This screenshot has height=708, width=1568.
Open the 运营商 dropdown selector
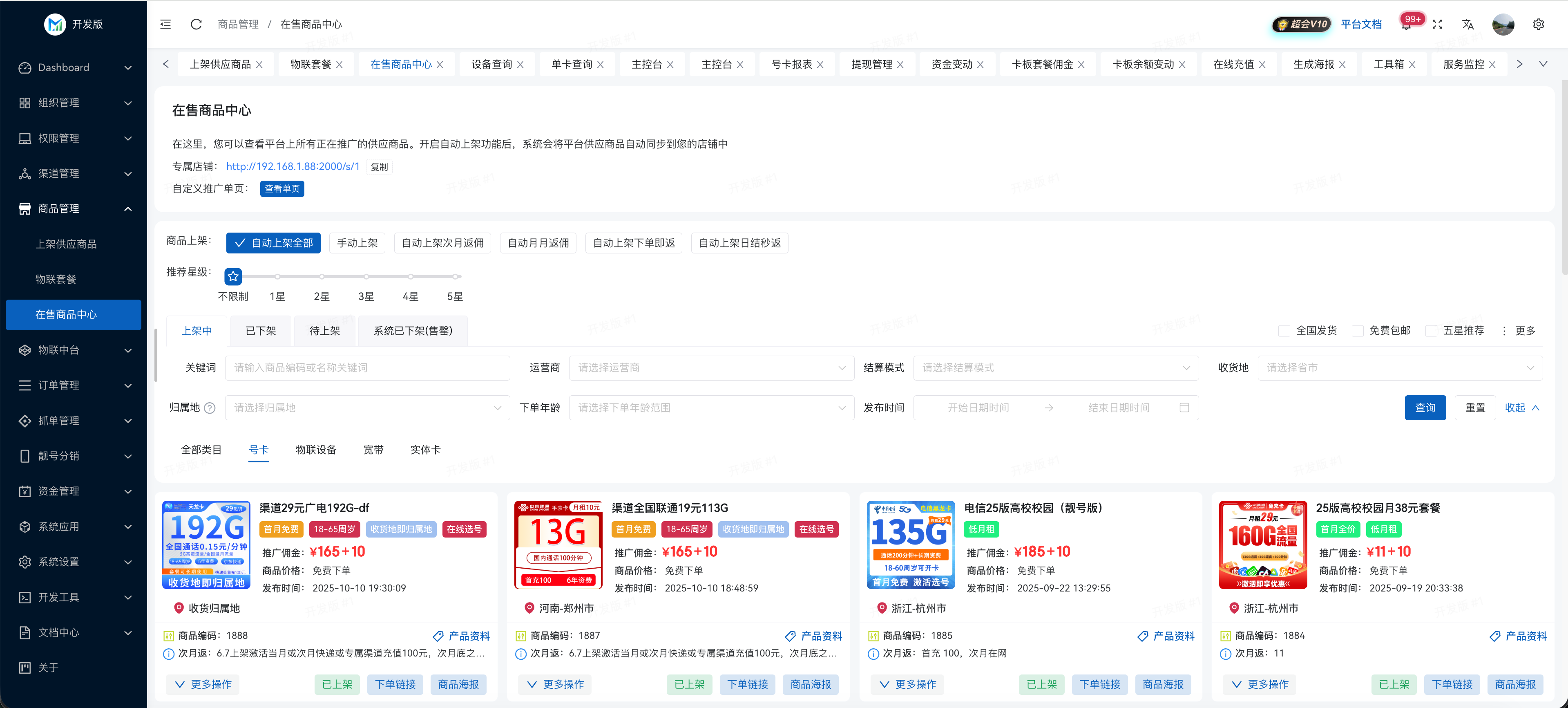[711, 368]
